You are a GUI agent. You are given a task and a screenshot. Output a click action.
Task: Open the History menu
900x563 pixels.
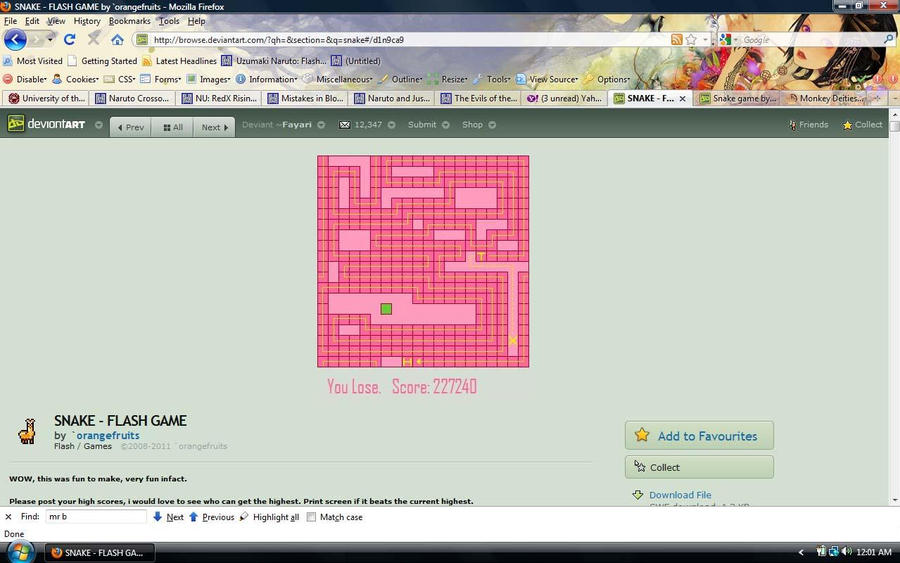(x=87, y=21)
